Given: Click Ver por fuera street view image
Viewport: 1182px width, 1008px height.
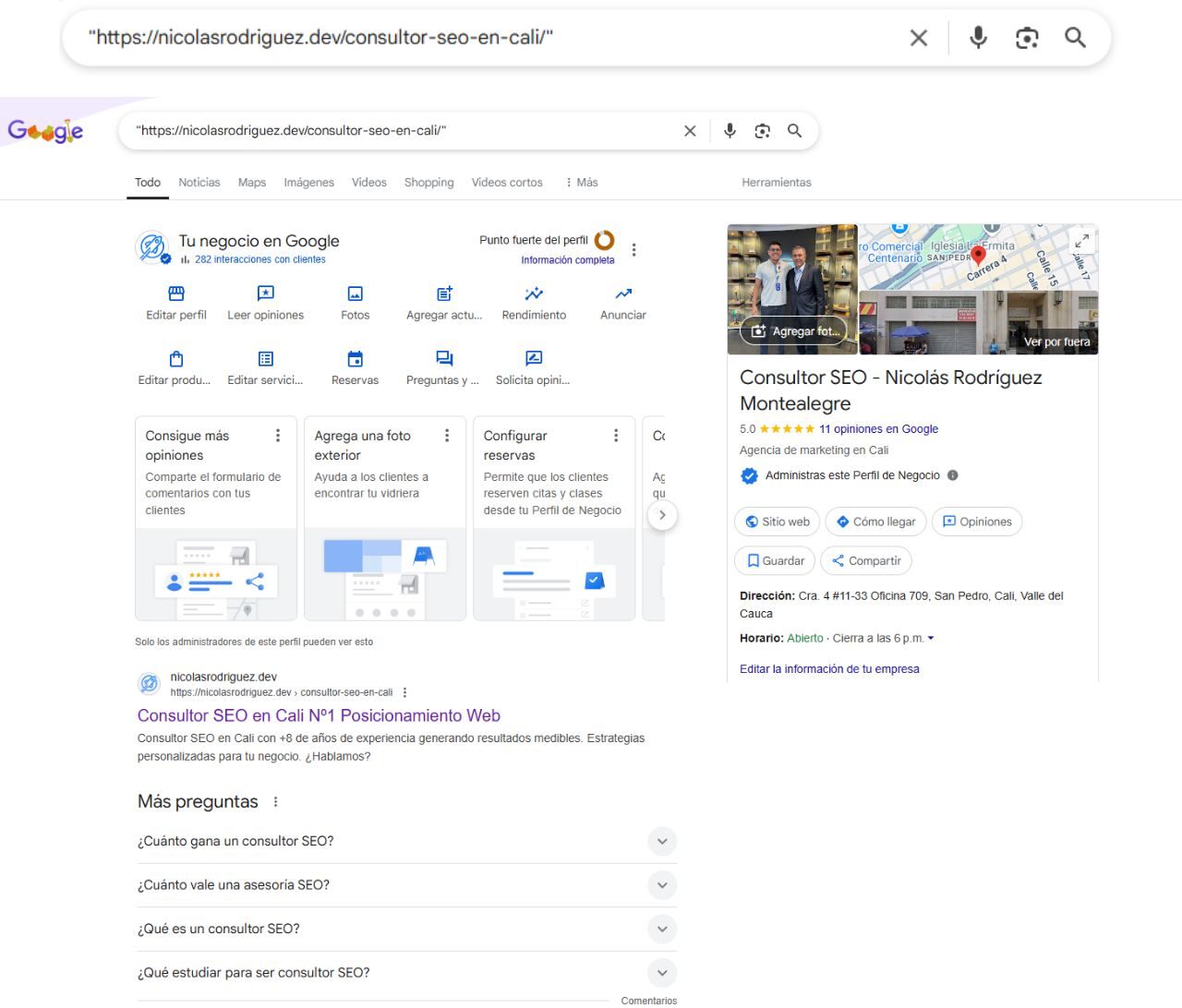Looking at the screenshot, I should tap(979, 323).
